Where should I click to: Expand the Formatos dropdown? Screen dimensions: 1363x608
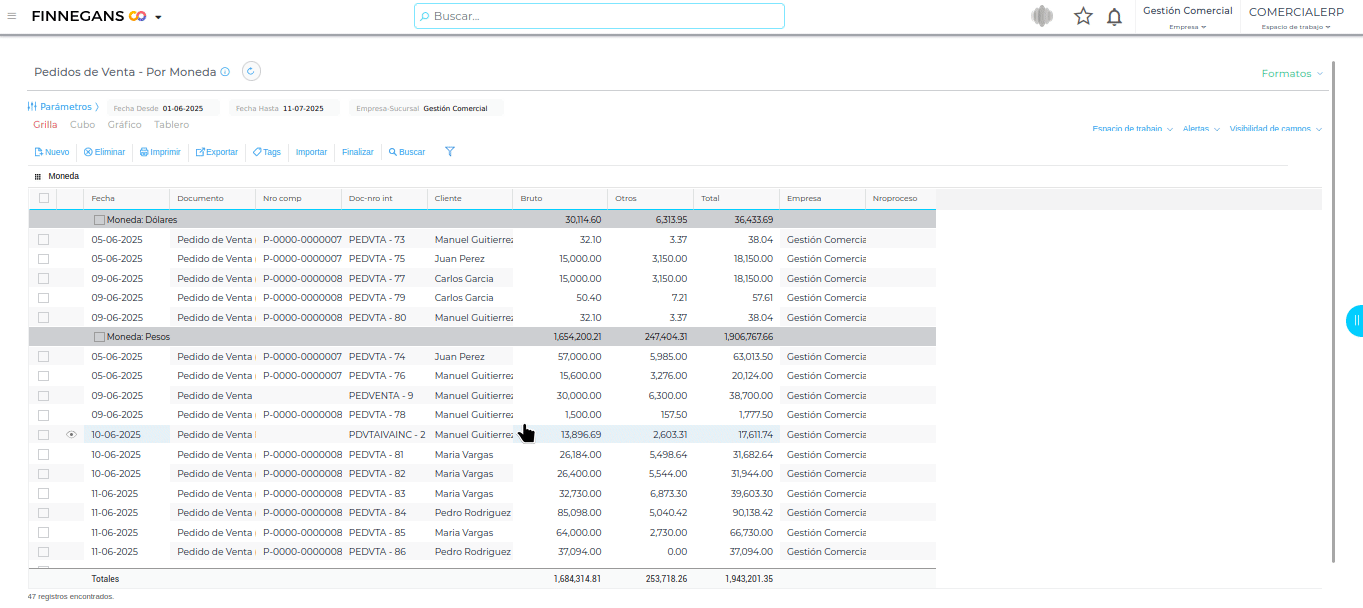coord(1292,74)
